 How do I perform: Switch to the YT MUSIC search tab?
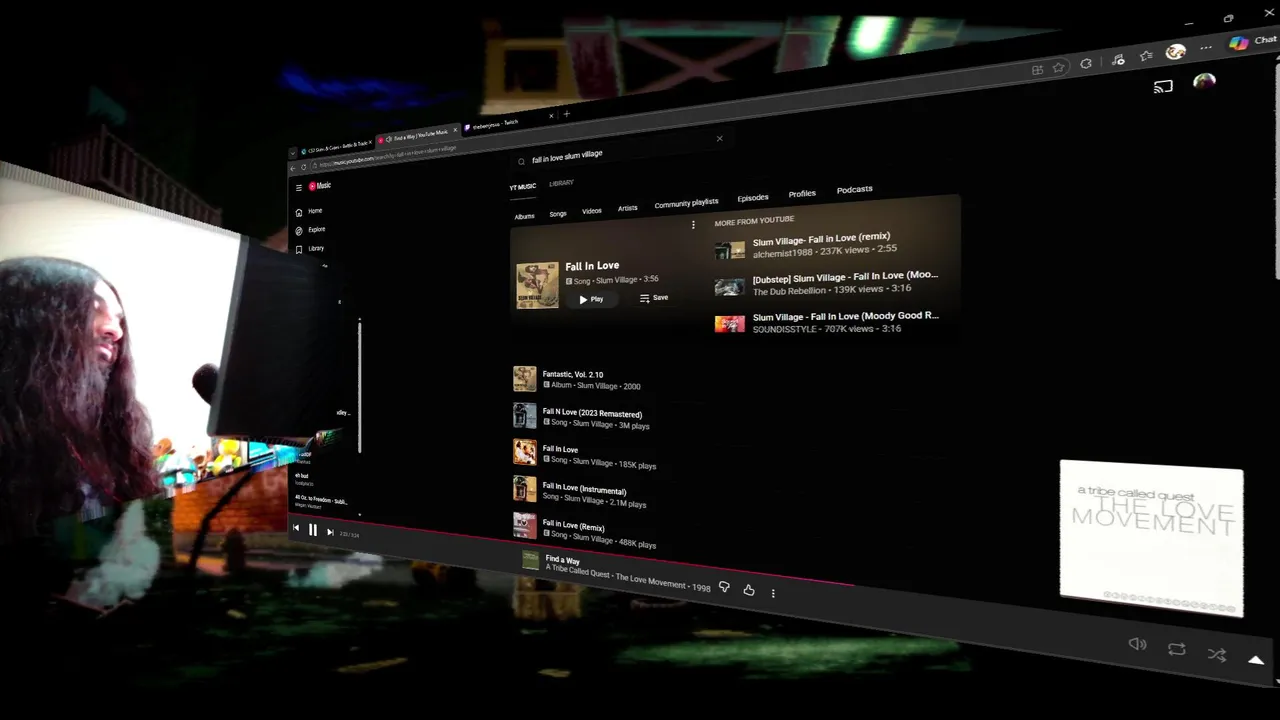click(523, 187)
